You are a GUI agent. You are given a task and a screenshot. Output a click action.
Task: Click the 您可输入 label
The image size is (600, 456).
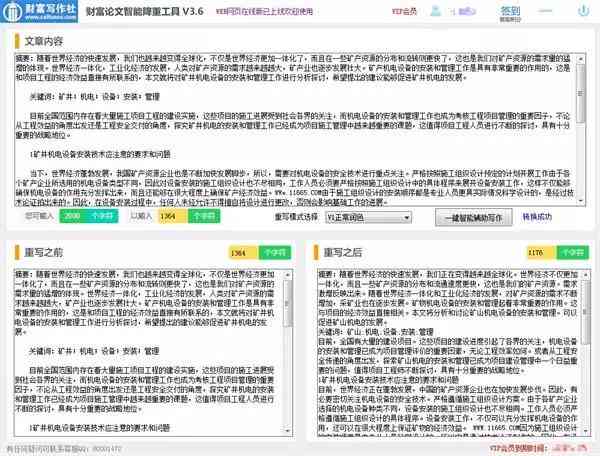39,216
